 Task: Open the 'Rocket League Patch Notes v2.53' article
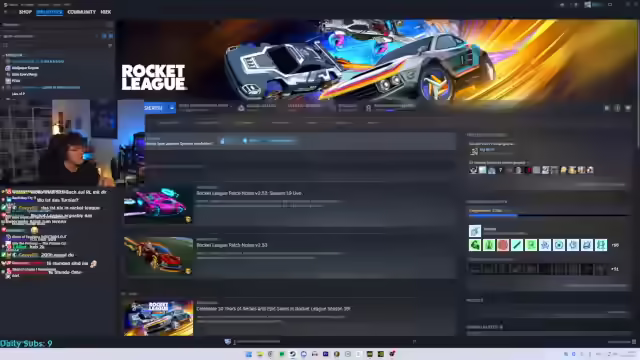point(232,245)
